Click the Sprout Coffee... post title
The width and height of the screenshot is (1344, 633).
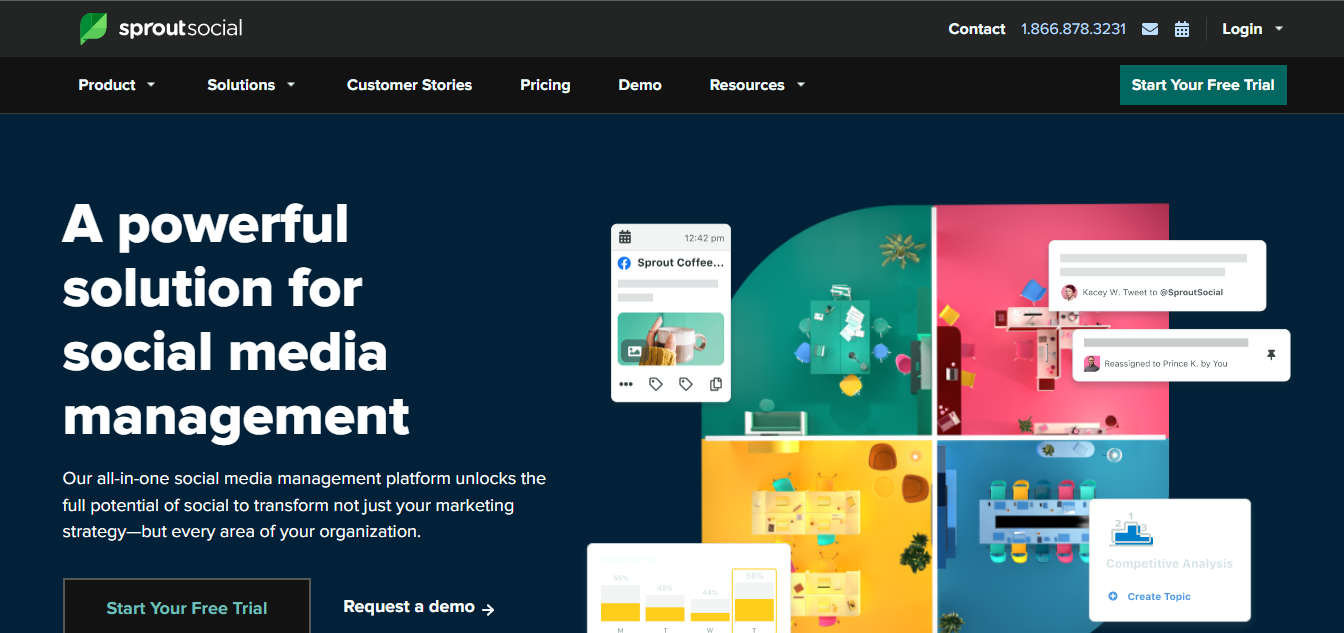coord(680,263)
